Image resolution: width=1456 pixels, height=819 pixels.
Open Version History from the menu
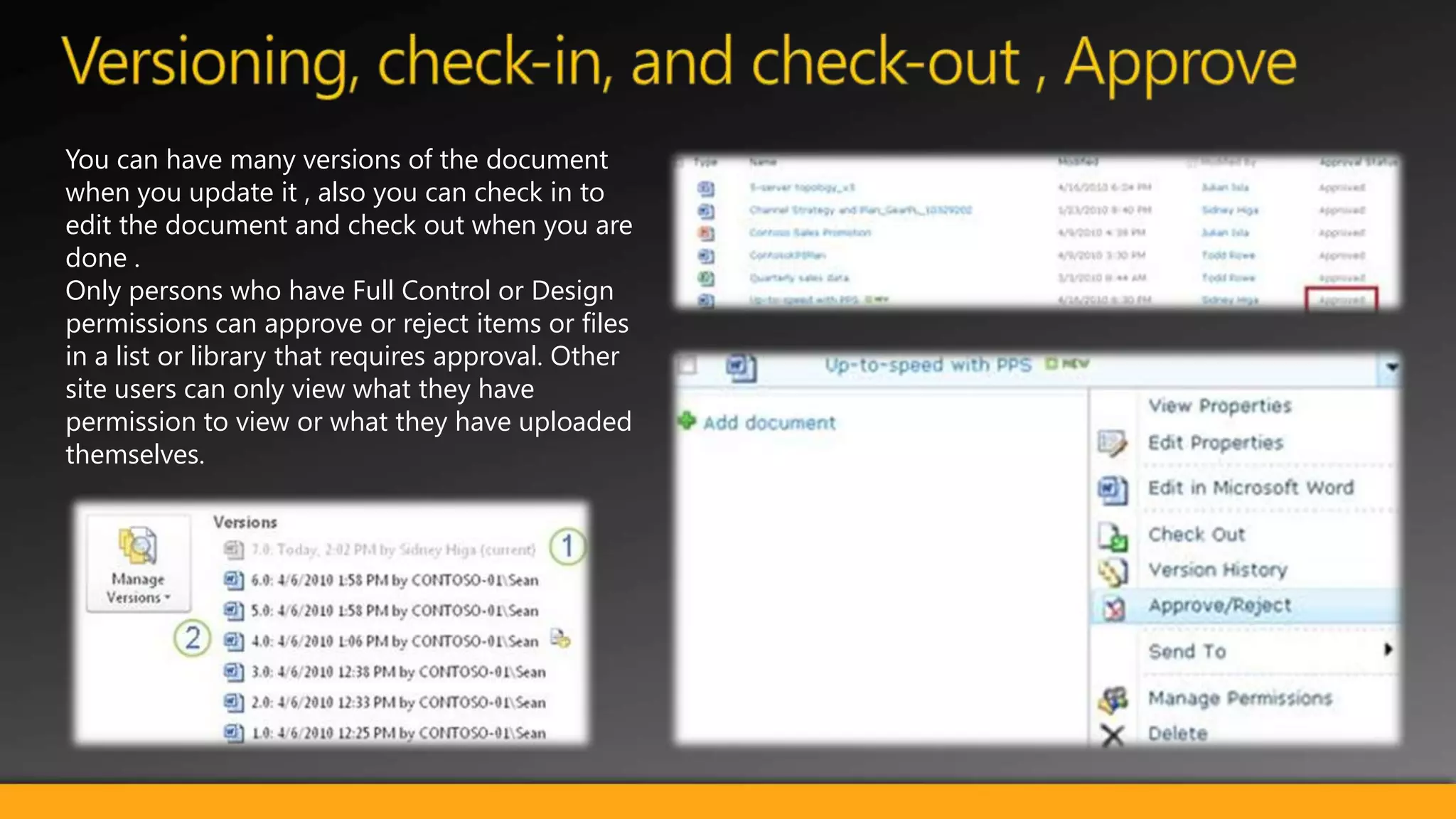pos(1219,570)
